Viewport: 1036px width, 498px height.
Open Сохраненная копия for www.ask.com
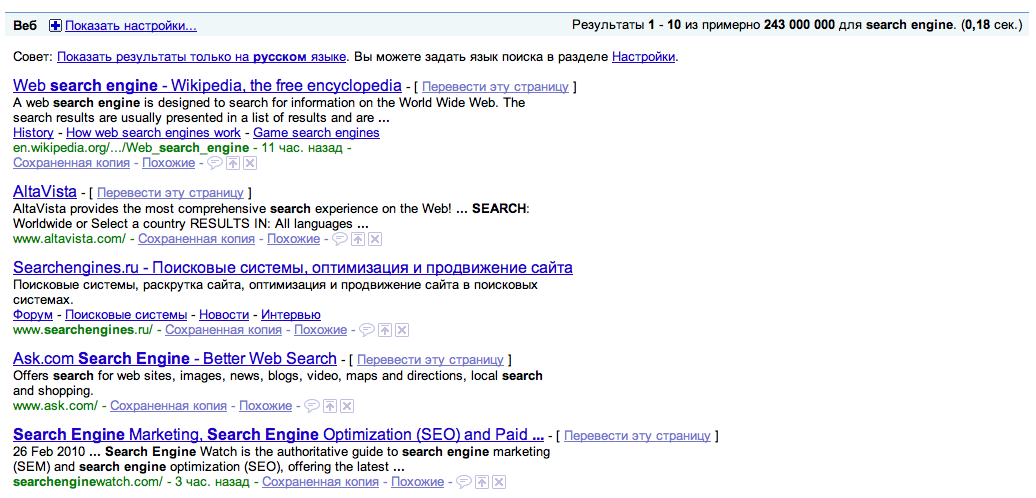(168, 406)
